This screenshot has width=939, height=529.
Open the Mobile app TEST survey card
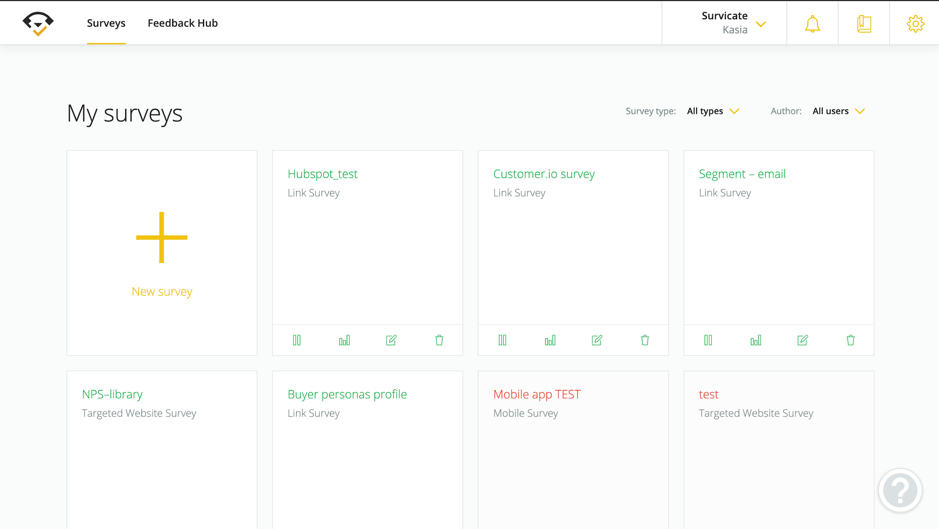tap(537, 394)
